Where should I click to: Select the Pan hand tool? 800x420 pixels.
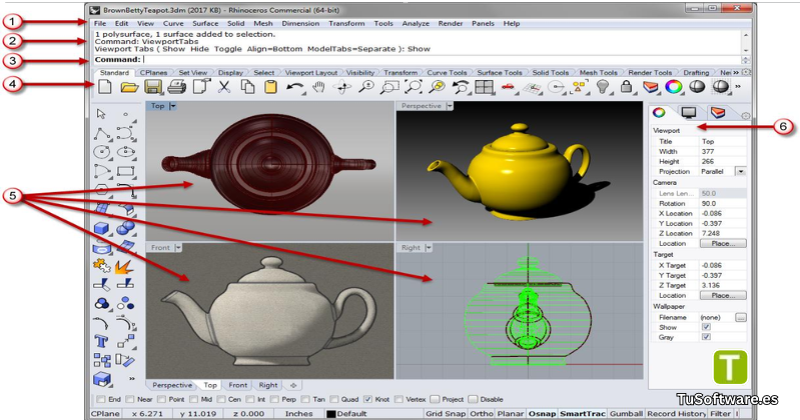click(319, 87)
